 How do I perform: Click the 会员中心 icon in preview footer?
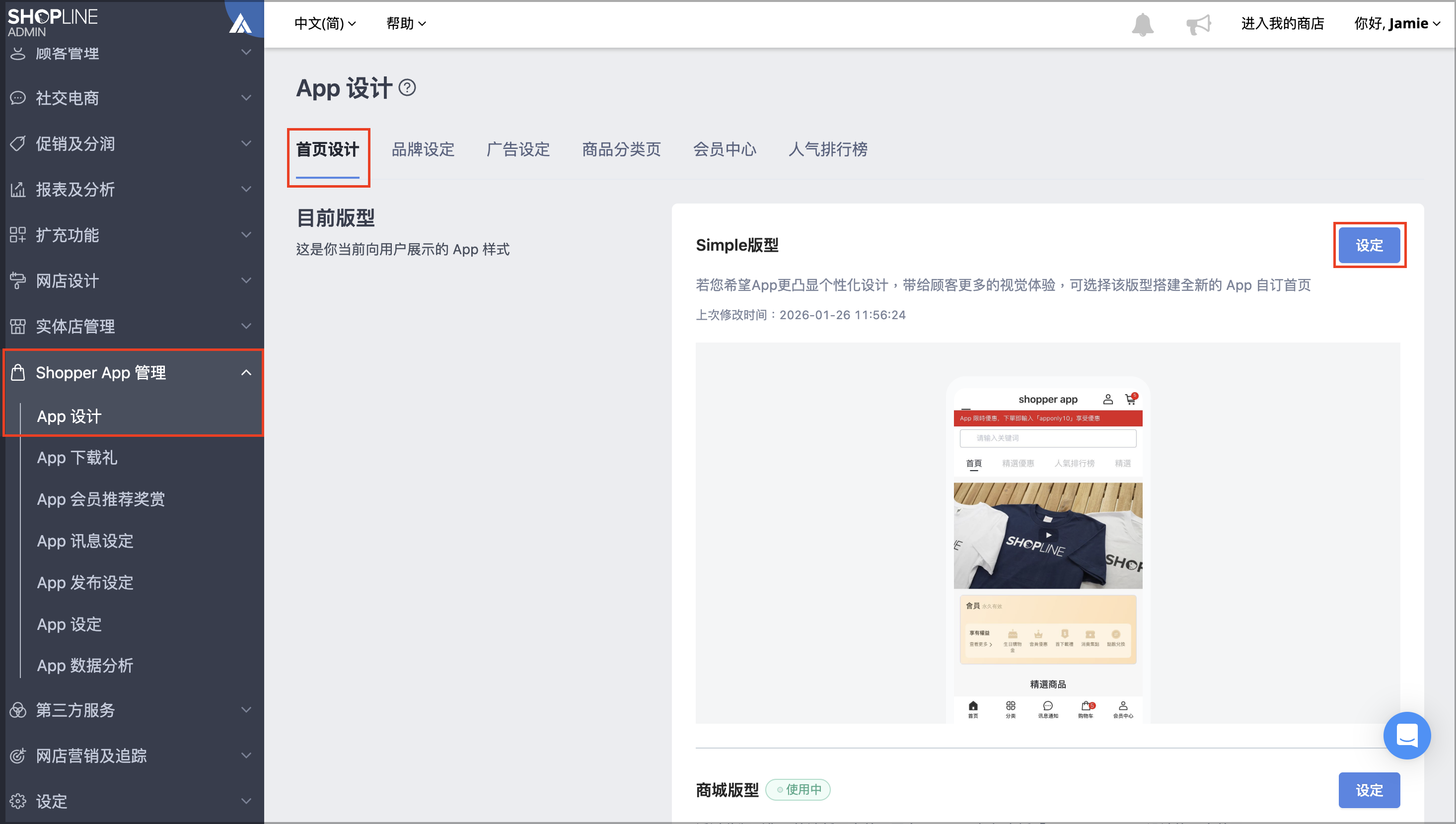1123,706
